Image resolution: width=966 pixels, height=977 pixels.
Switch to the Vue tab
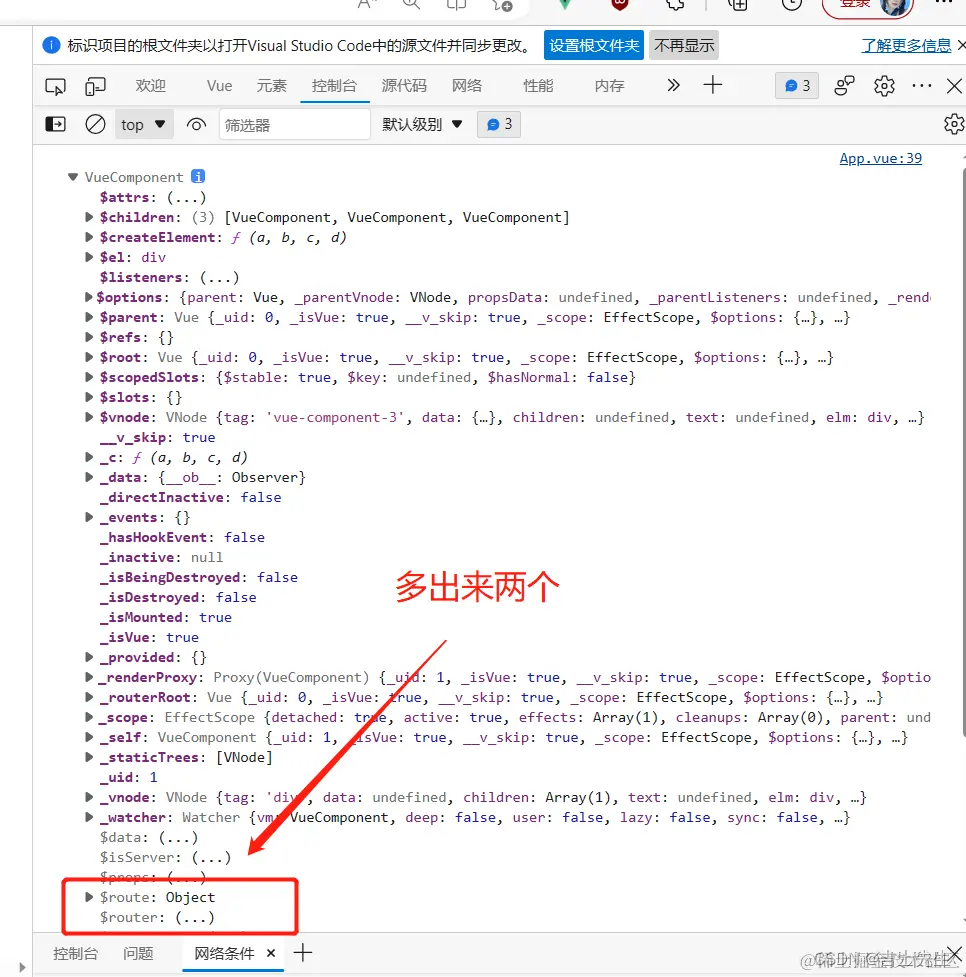tap(219, 85)
